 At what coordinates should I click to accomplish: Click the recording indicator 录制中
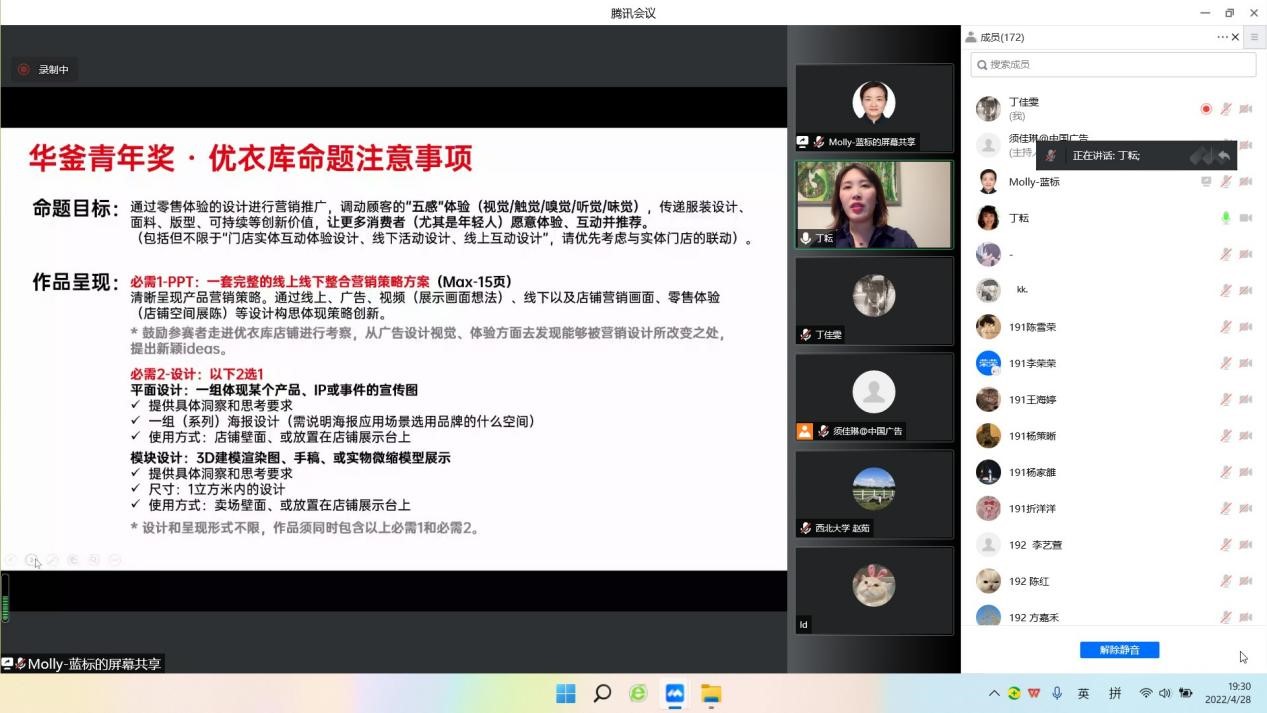(44, 70)
